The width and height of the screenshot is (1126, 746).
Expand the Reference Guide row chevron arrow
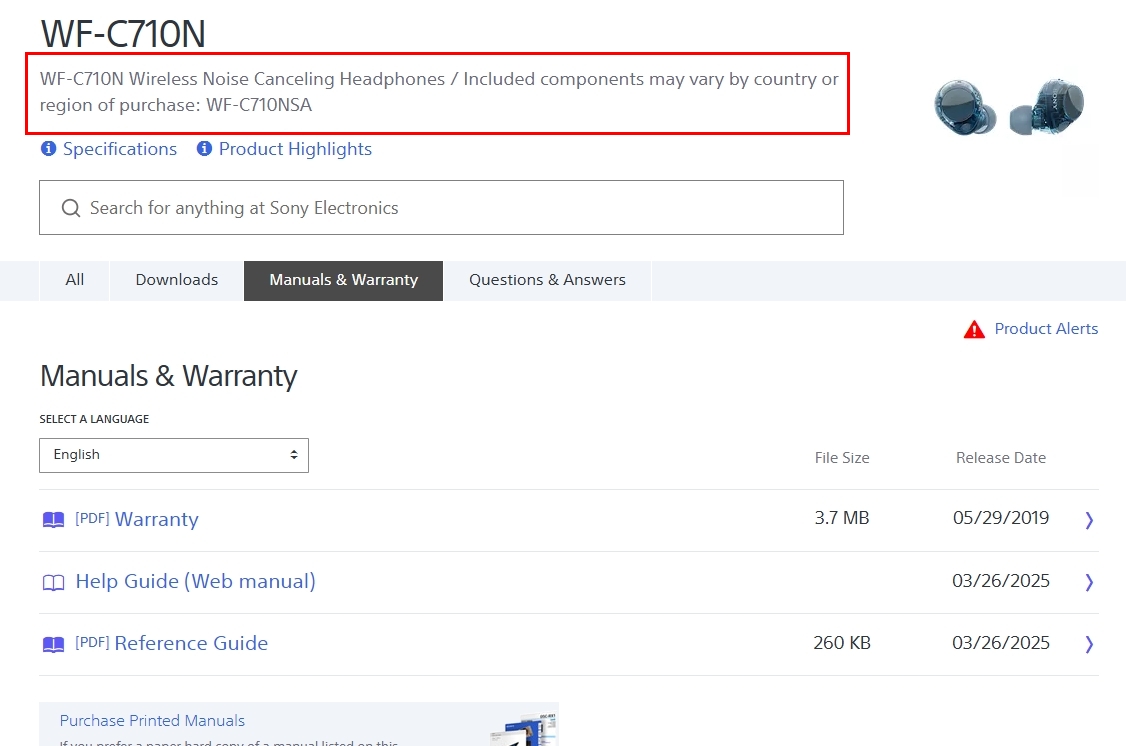point(1089,643)
